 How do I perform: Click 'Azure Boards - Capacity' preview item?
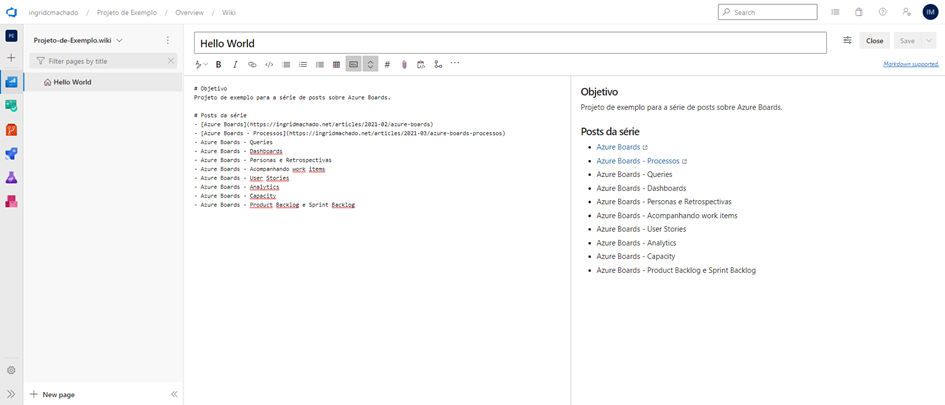coord(636,257)
